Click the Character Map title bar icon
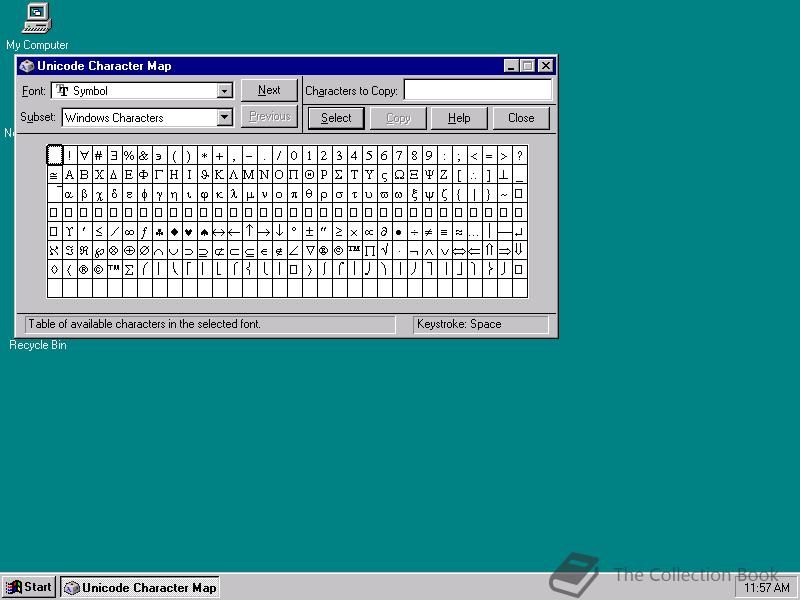The width and height of the screenshot is (800, 600). [26, 66]
